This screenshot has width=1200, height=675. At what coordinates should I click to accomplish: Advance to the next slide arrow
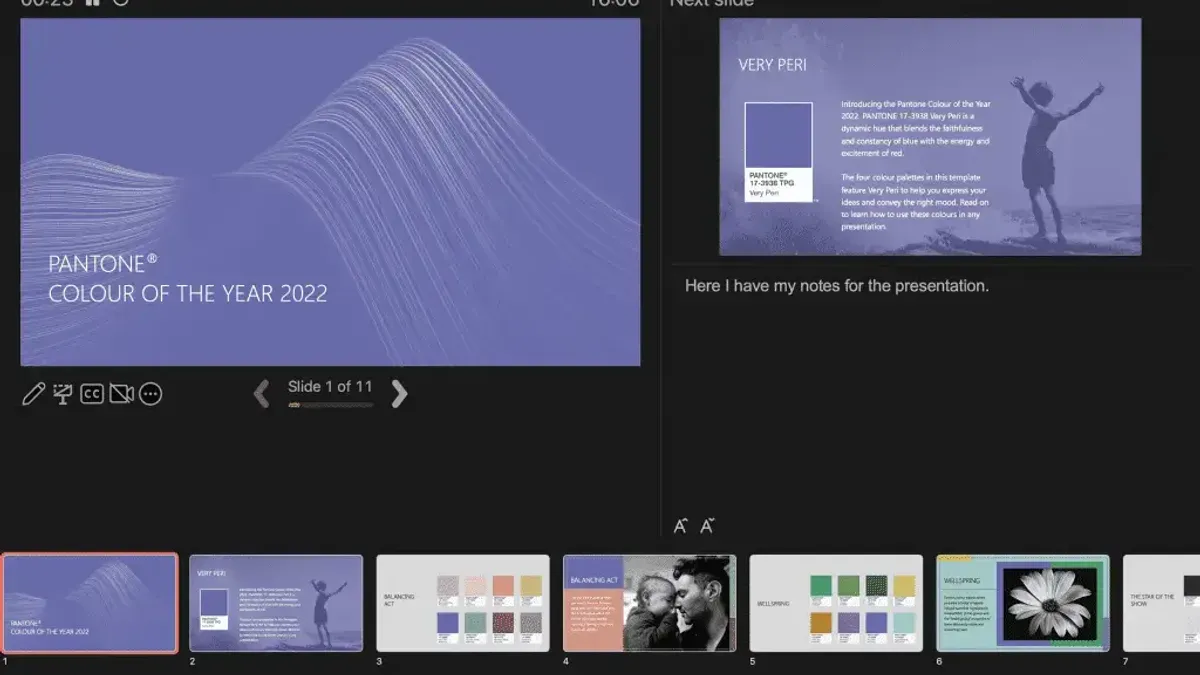click(x=399, y=394)
